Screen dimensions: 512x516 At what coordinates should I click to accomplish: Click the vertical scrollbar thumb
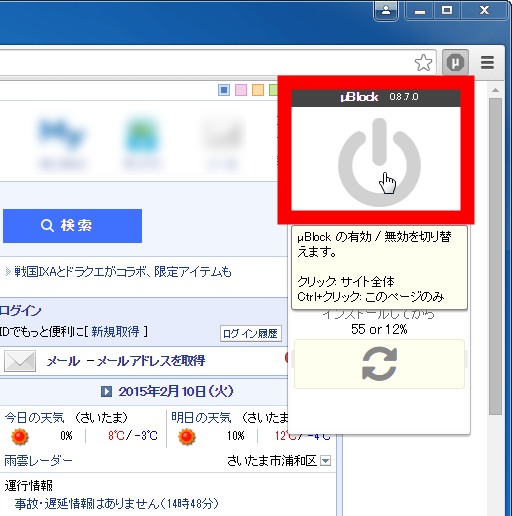tap(495, 257)
